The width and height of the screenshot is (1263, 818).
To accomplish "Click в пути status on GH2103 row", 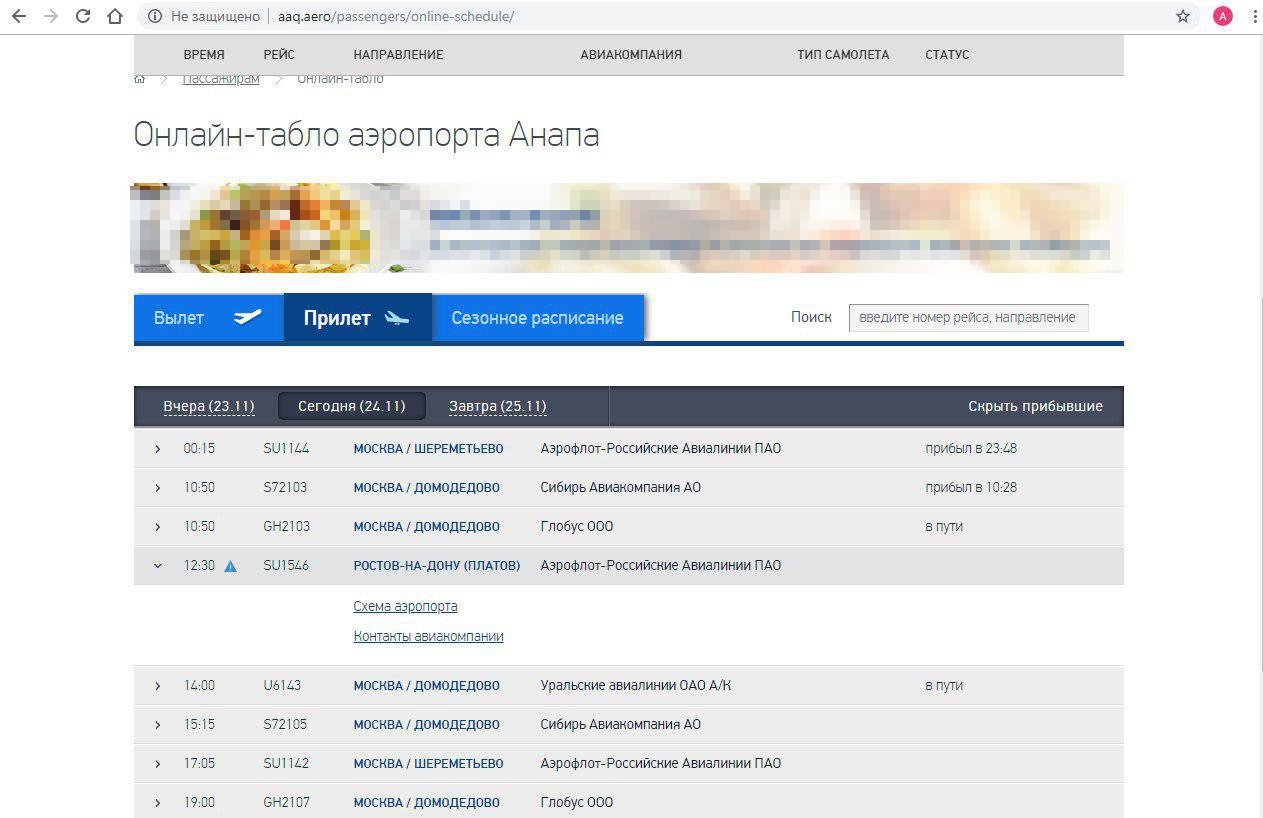I will point(944,527).
